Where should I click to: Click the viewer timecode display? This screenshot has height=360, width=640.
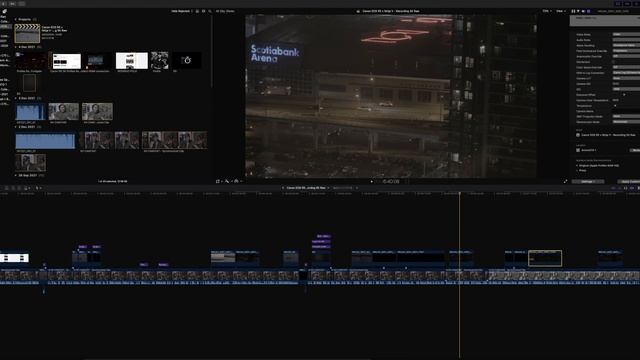pyautogui.click(x=391, y=181)
